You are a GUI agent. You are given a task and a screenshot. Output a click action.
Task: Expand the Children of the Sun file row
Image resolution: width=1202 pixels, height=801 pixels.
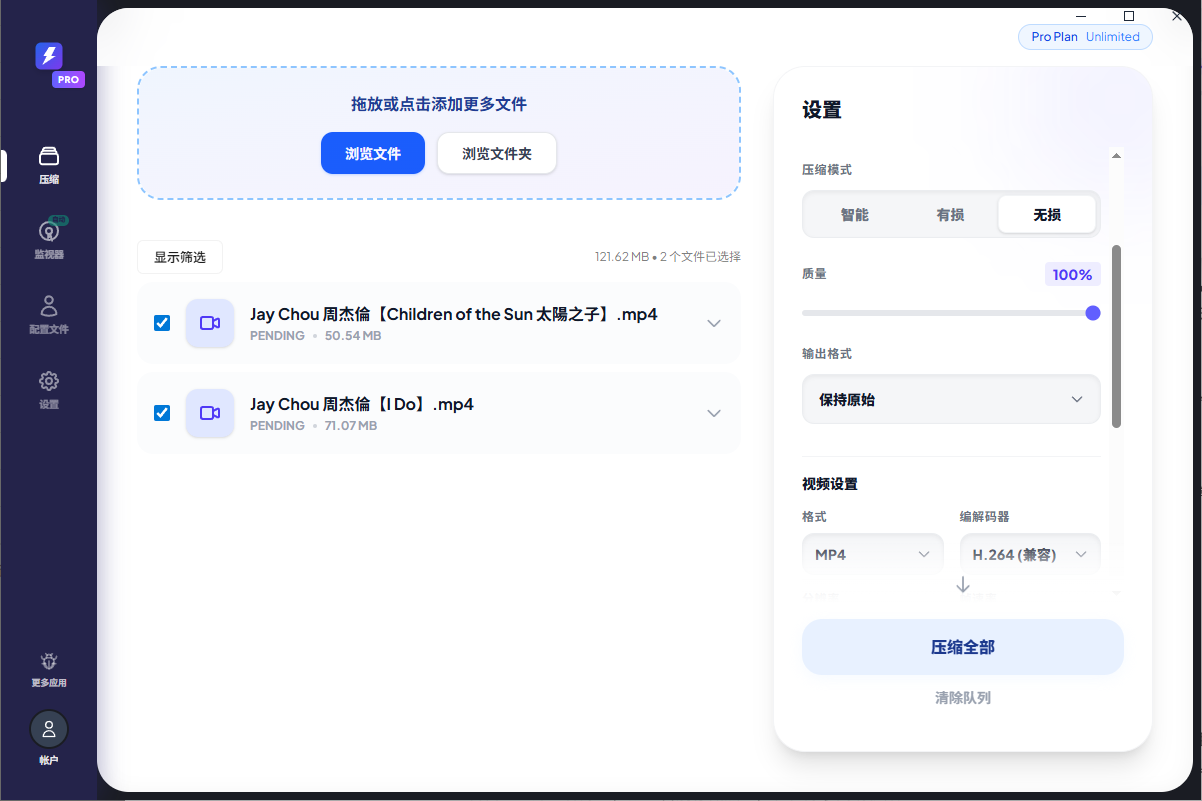tap(714, 323)
